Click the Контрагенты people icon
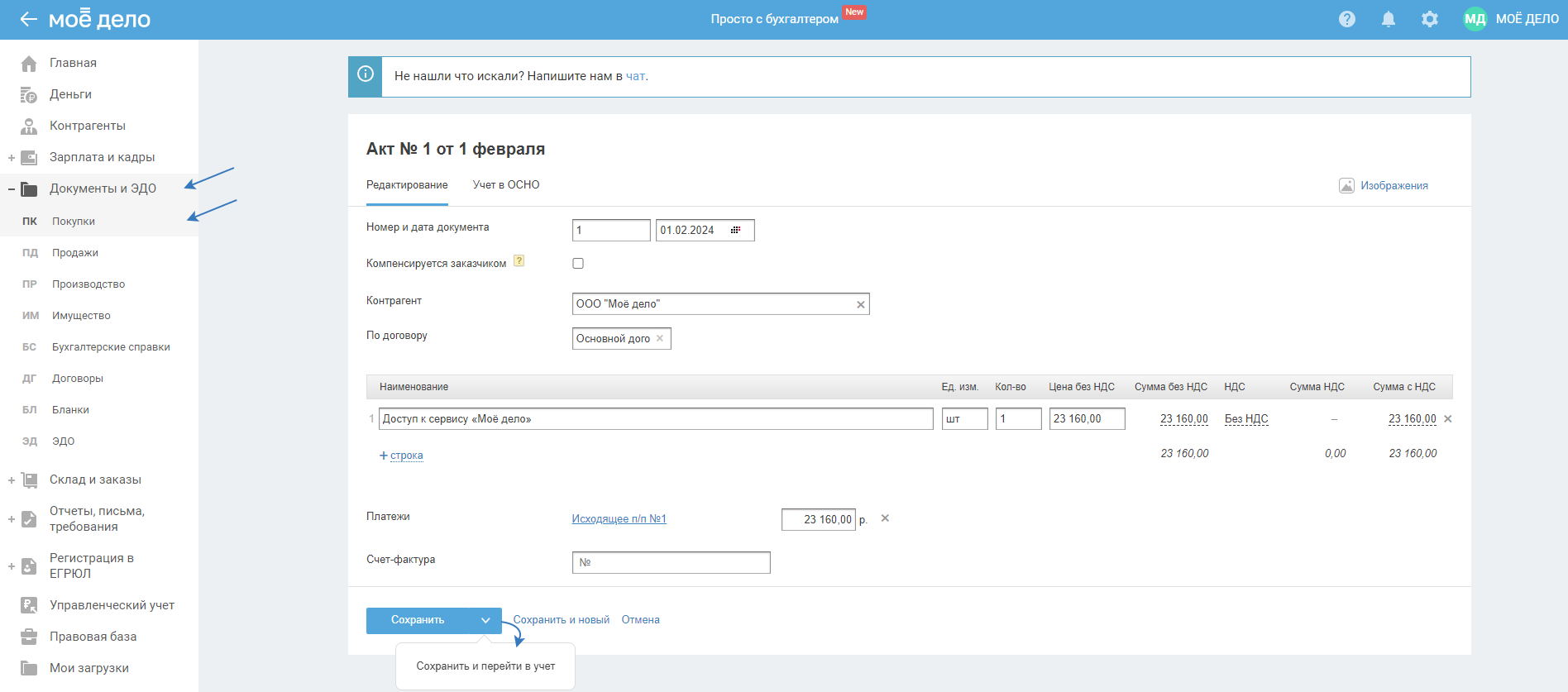This screenshot has height=692, width=1568. click(29, 126)
